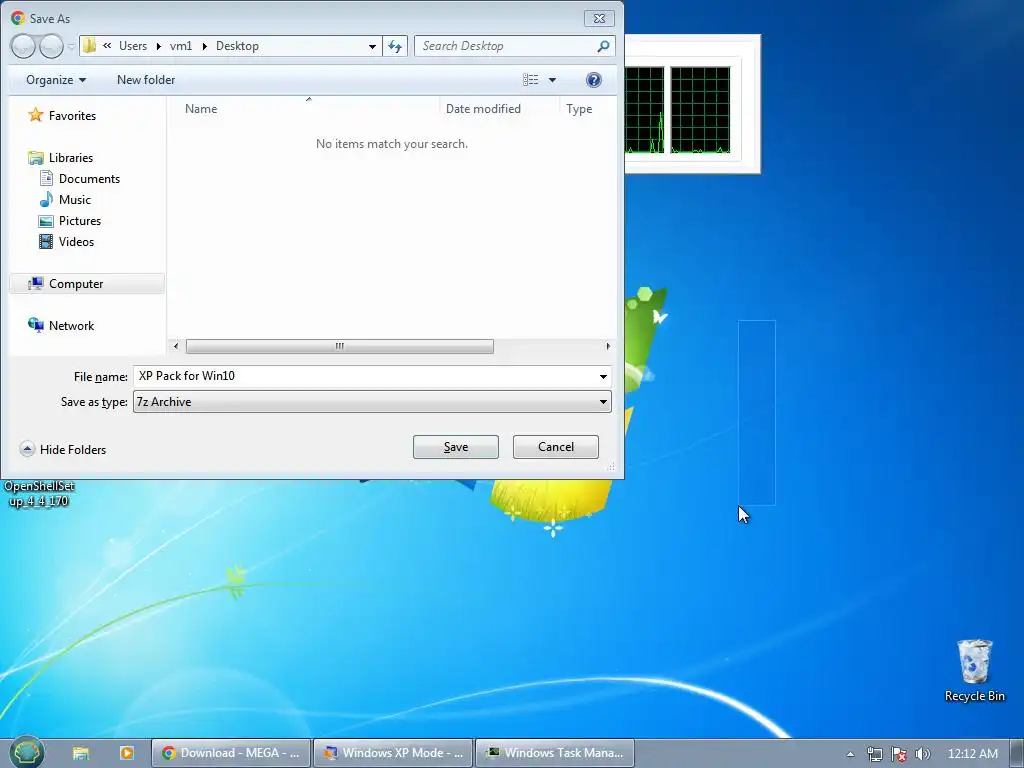The height and width of the screenshot is (768, 1024).
Task: Expand the File name history dropdown
Action: (x=603, y=376)
